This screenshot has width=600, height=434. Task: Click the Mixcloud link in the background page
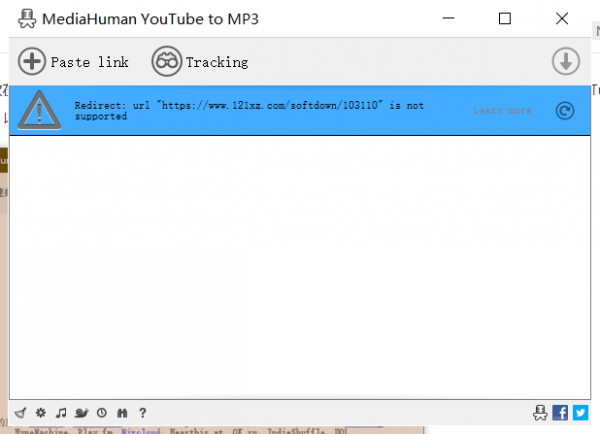click(x=141, y=431)
